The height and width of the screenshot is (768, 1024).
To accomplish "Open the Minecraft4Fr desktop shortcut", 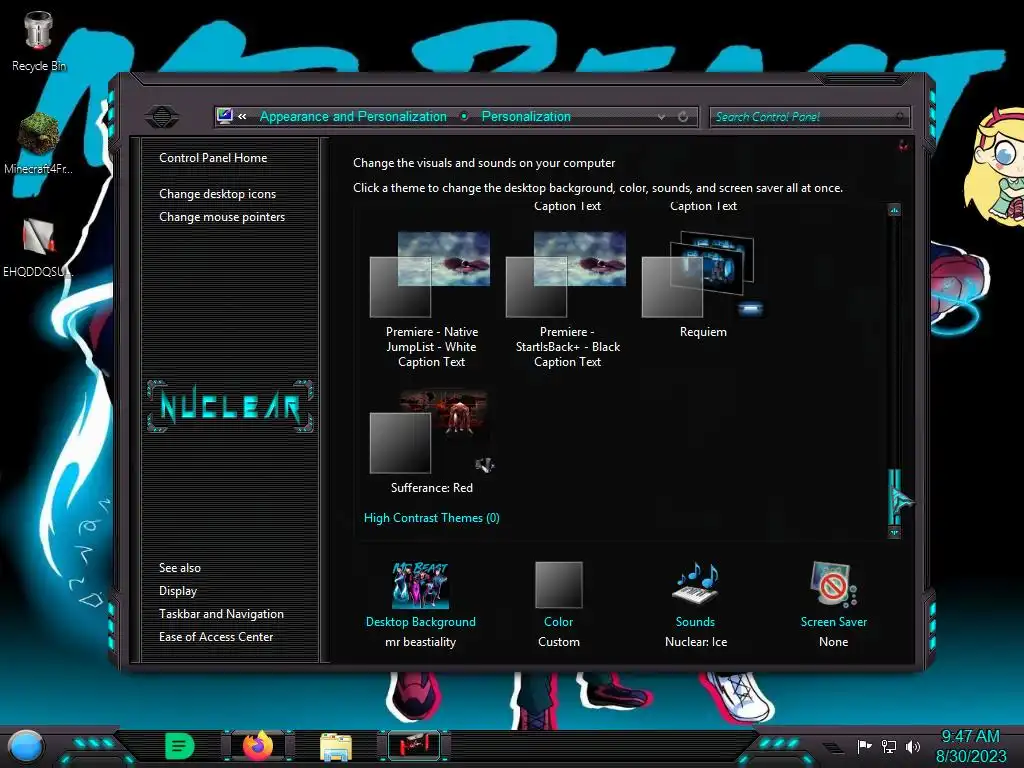I will (38, 144).
